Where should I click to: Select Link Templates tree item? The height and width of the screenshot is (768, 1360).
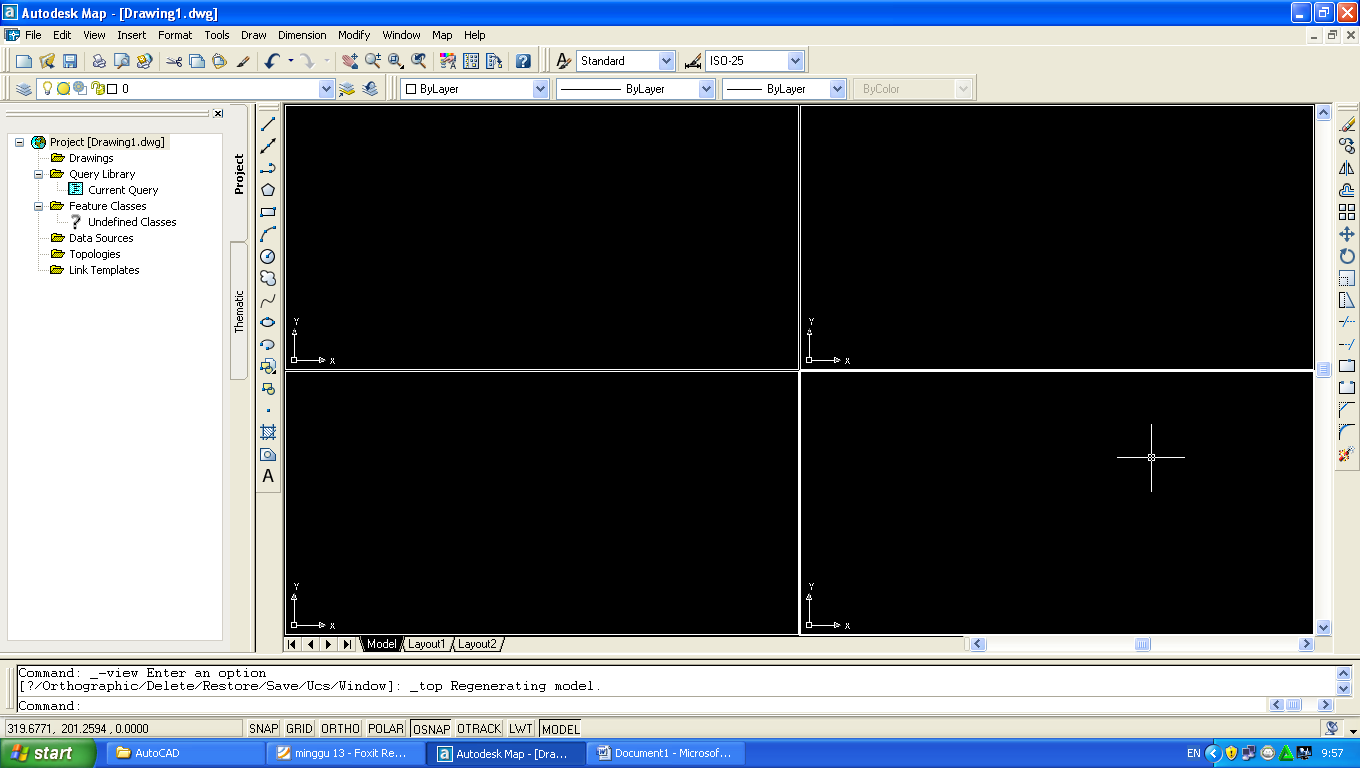(104, 270)
